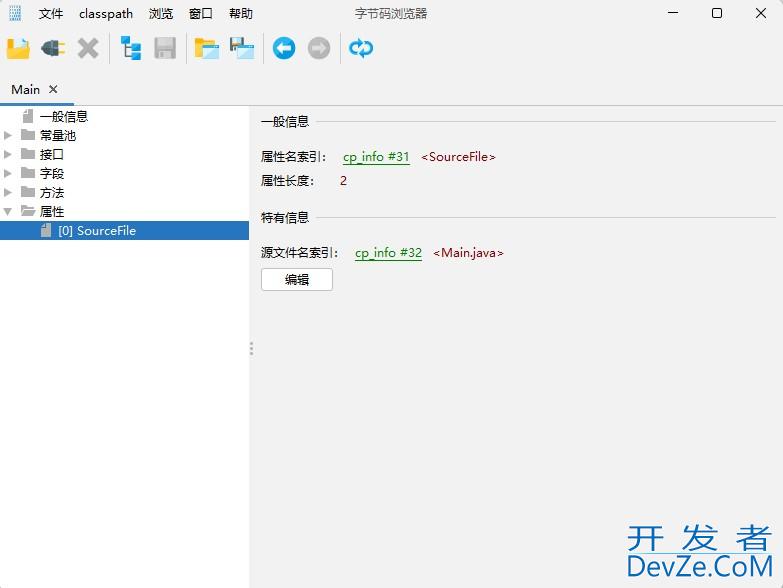The width and height of the screenshot is (783, 588).
Task: Collapse the 属性 tree node
Action: pyautogui.click(x=9, y=211)
